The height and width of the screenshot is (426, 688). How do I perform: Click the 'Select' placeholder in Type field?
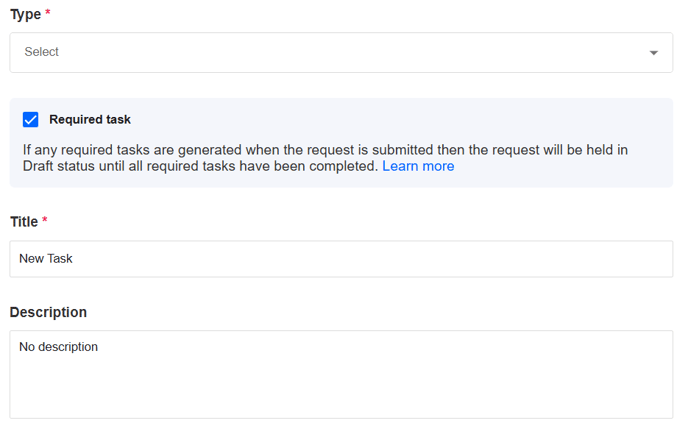click(x=42, y=52)
